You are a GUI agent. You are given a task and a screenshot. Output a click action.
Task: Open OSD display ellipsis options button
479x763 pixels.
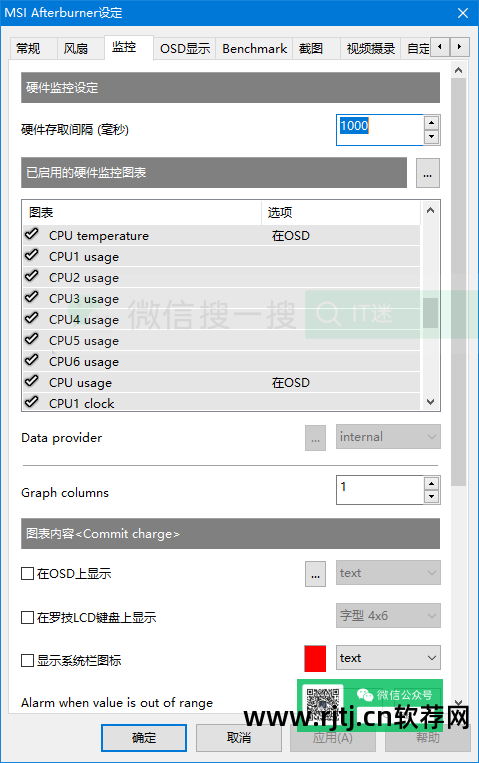tap(315, 574)
